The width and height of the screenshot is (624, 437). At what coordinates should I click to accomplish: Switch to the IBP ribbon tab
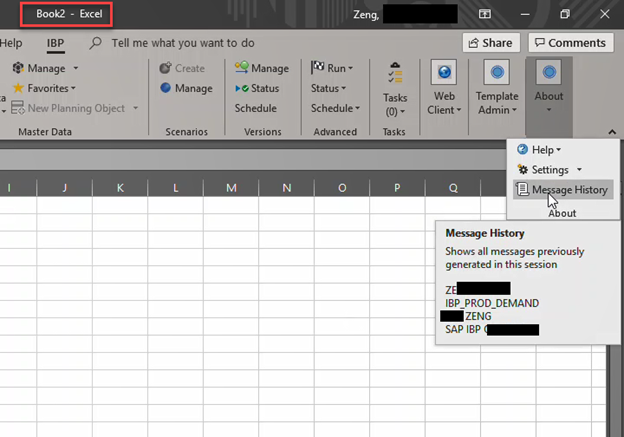[x=55, y=43]
